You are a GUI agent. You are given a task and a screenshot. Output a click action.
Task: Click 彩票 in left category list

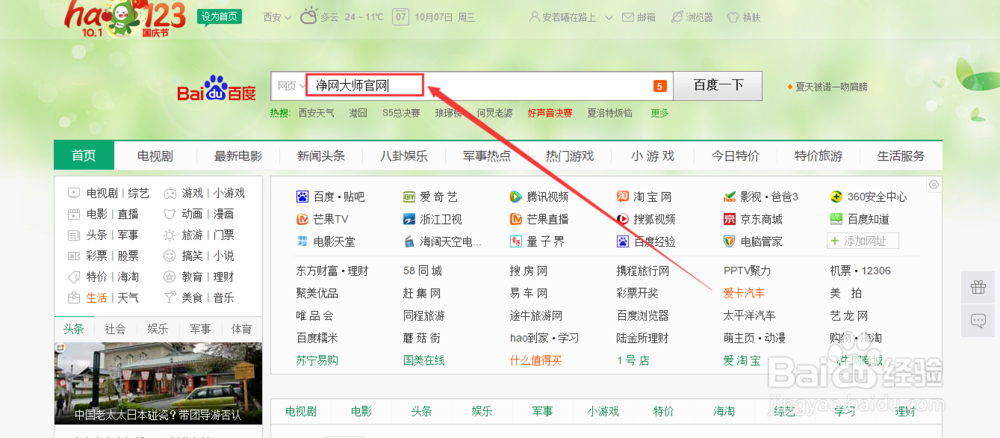pos(97,256)
